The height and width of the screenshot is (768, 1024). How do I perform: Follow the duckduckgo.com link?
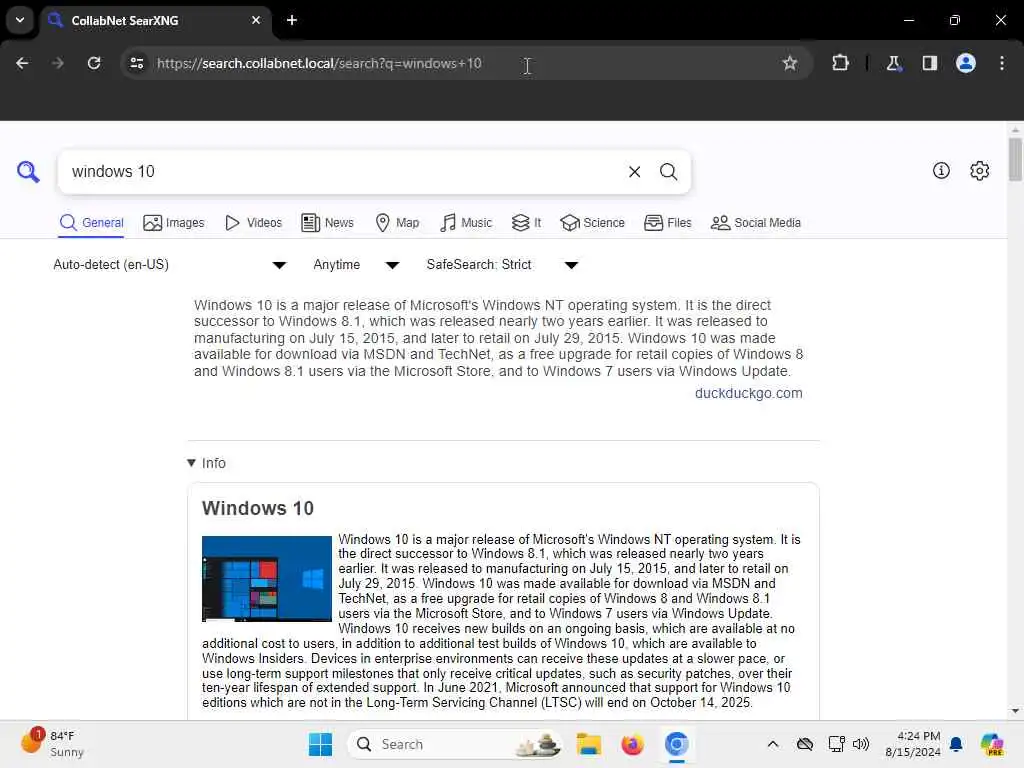748,393
